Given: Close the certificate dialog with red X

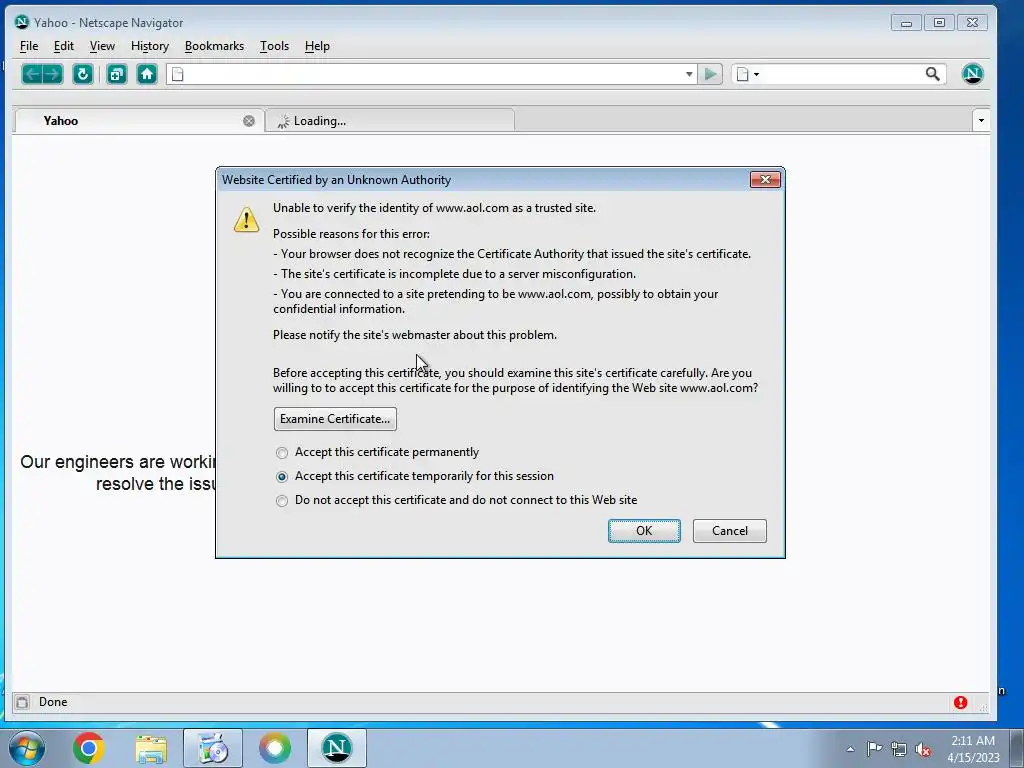Looking at the screenshot, I should [765, 179].
